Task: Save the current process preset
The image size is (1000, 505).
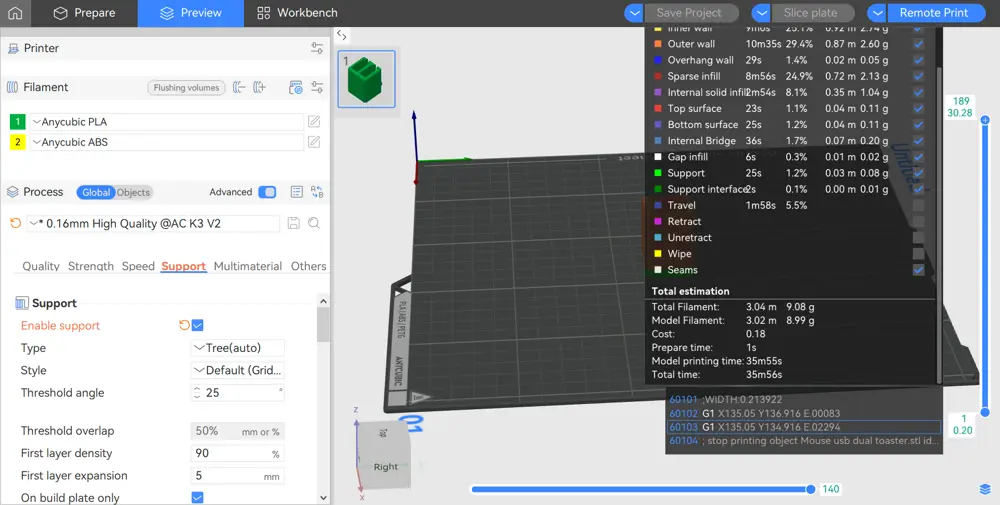Action: (x=293, y=223)
